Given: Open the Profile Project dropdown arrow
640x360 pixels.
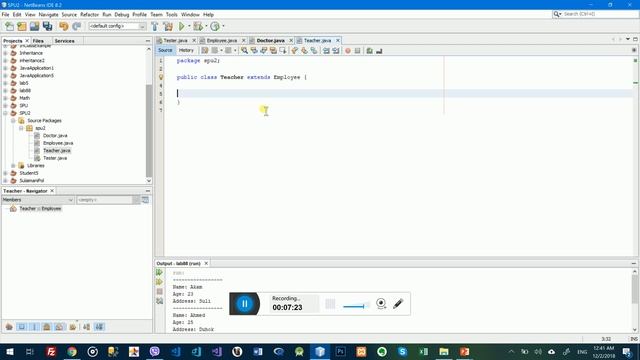Looking at the screenshot, I should (223, 27).
